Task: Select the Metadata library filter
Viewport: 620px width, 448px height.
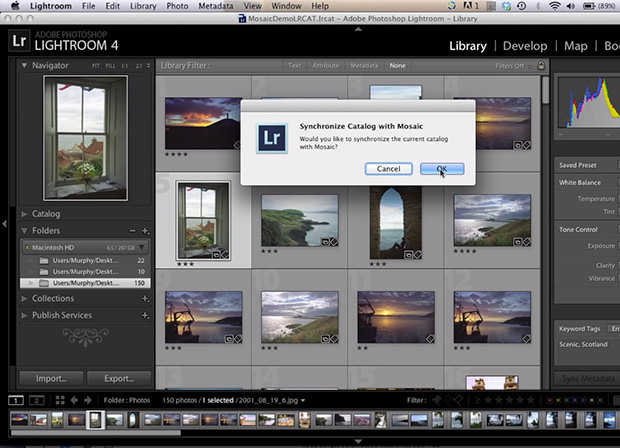Action: [x=364, y=66]
